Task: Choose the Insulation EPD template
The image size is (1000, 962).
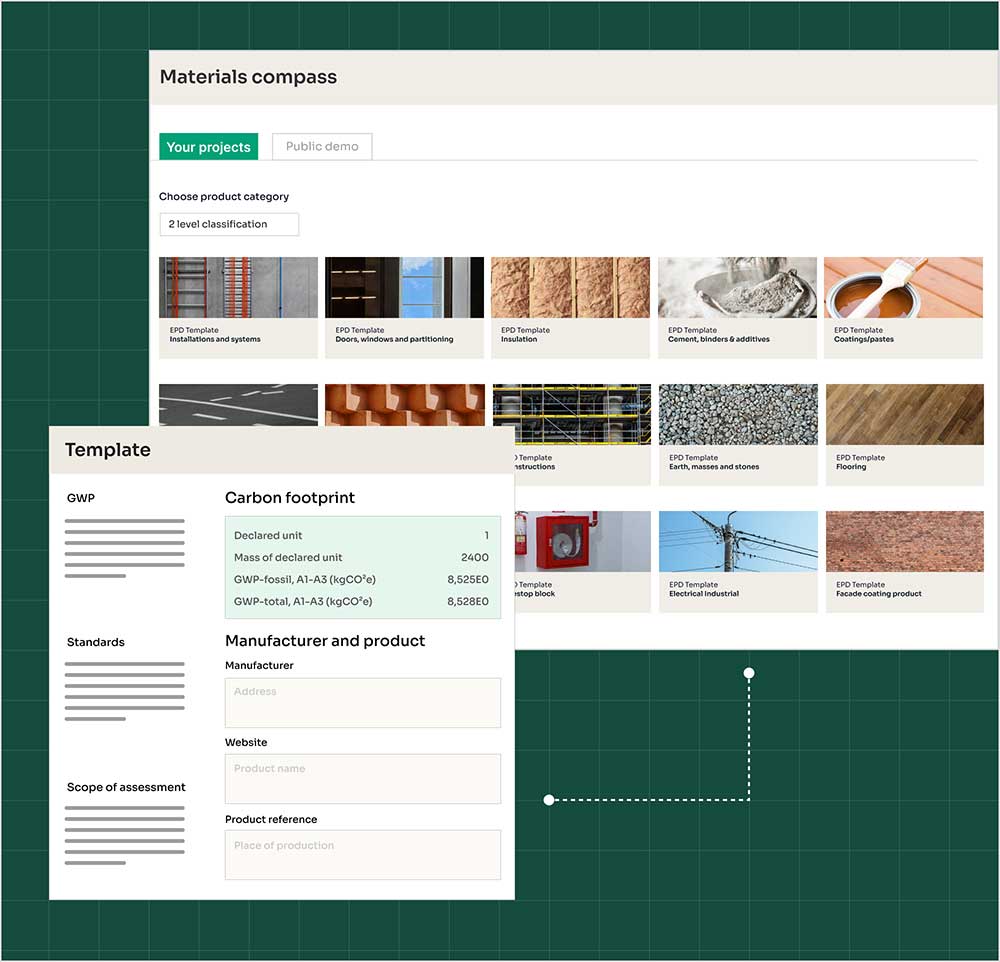Action: point(570,307)
